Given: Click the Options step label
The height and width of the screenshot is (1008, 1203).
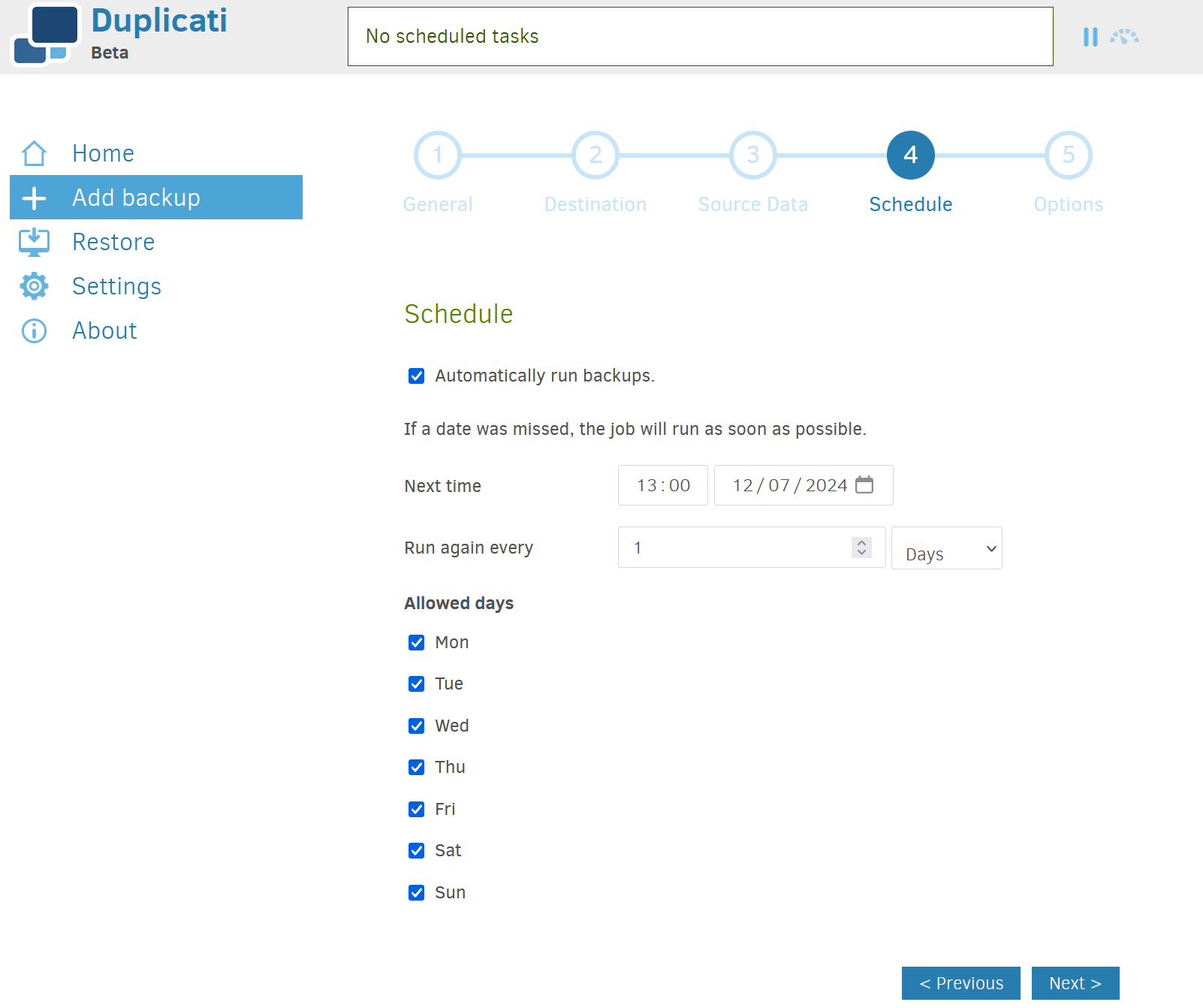Looking at the screenshot, I should [x=1069, y=204].
